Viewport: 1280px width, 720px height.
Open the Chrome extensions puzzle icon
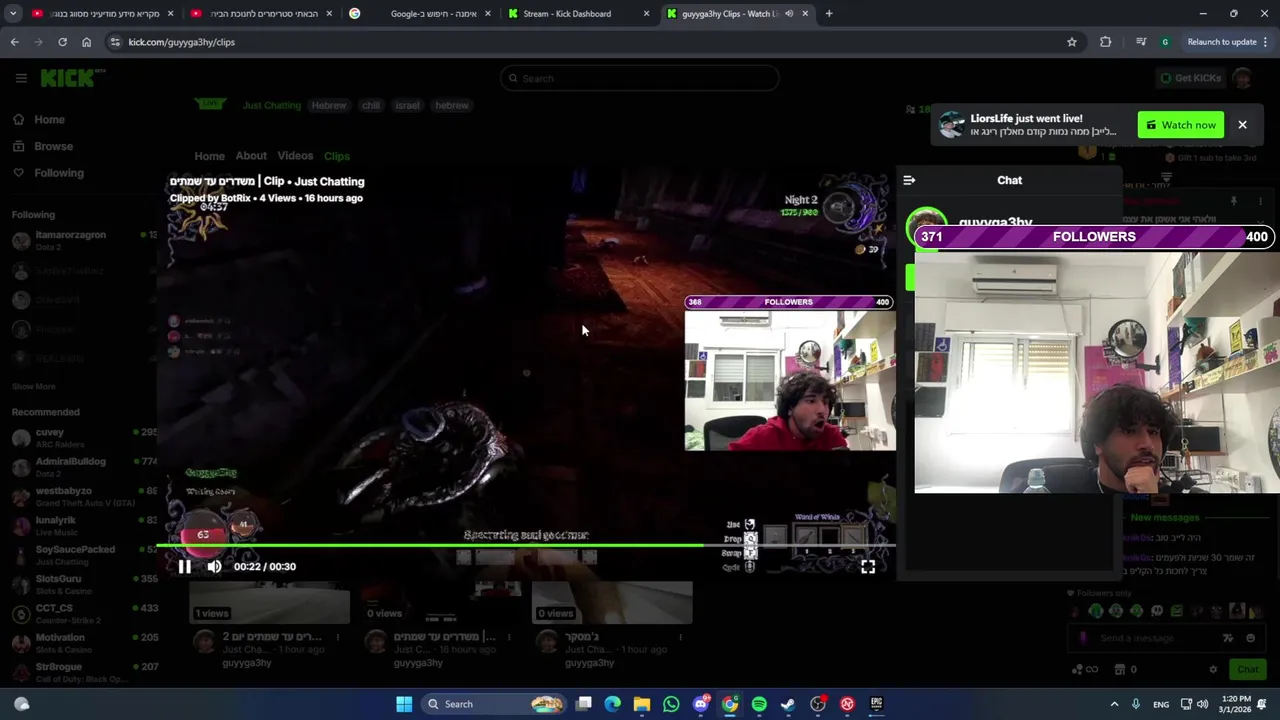click(1105, 42)
